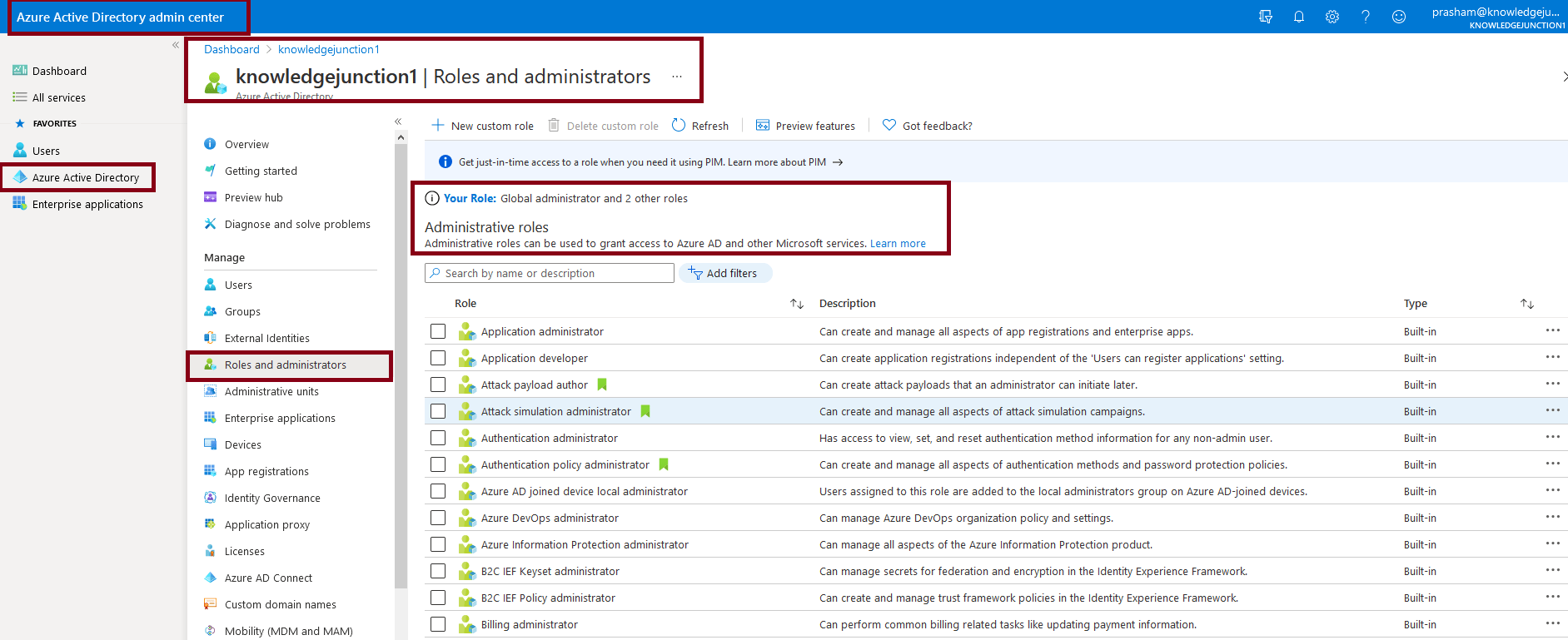Click the Your Role info icon
Screen dimensions: 1568x640
click(432, 198)
